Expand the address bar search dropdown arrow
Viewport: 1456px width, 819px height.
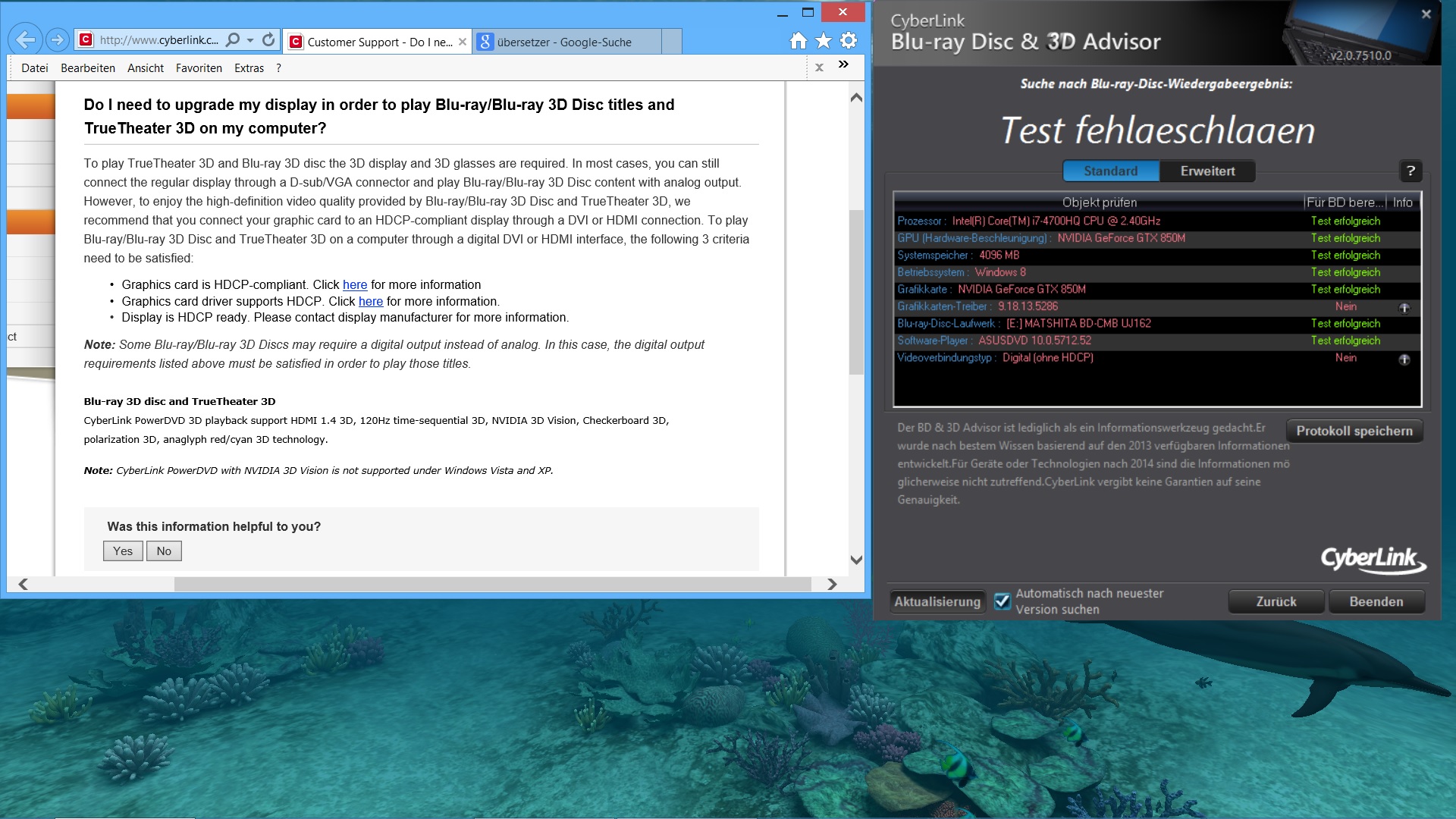click(250, 40)
